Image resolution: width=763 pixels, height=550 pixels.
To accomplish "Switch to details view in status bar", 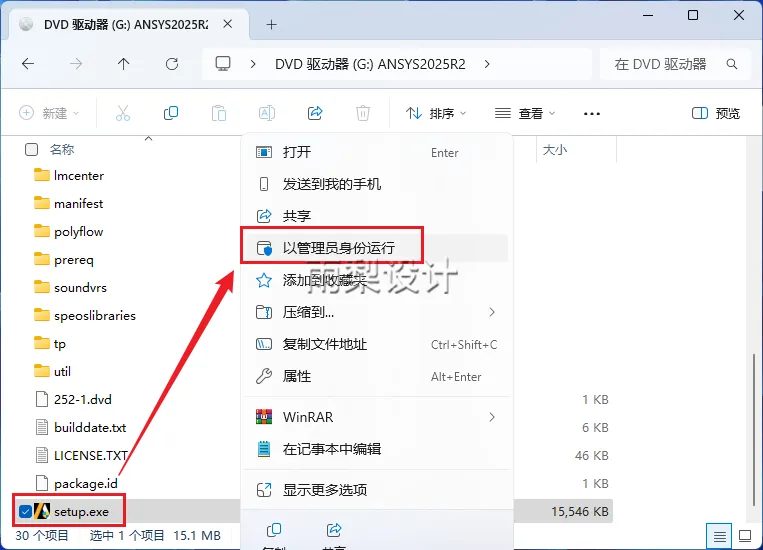I will [x=720, y=536].
